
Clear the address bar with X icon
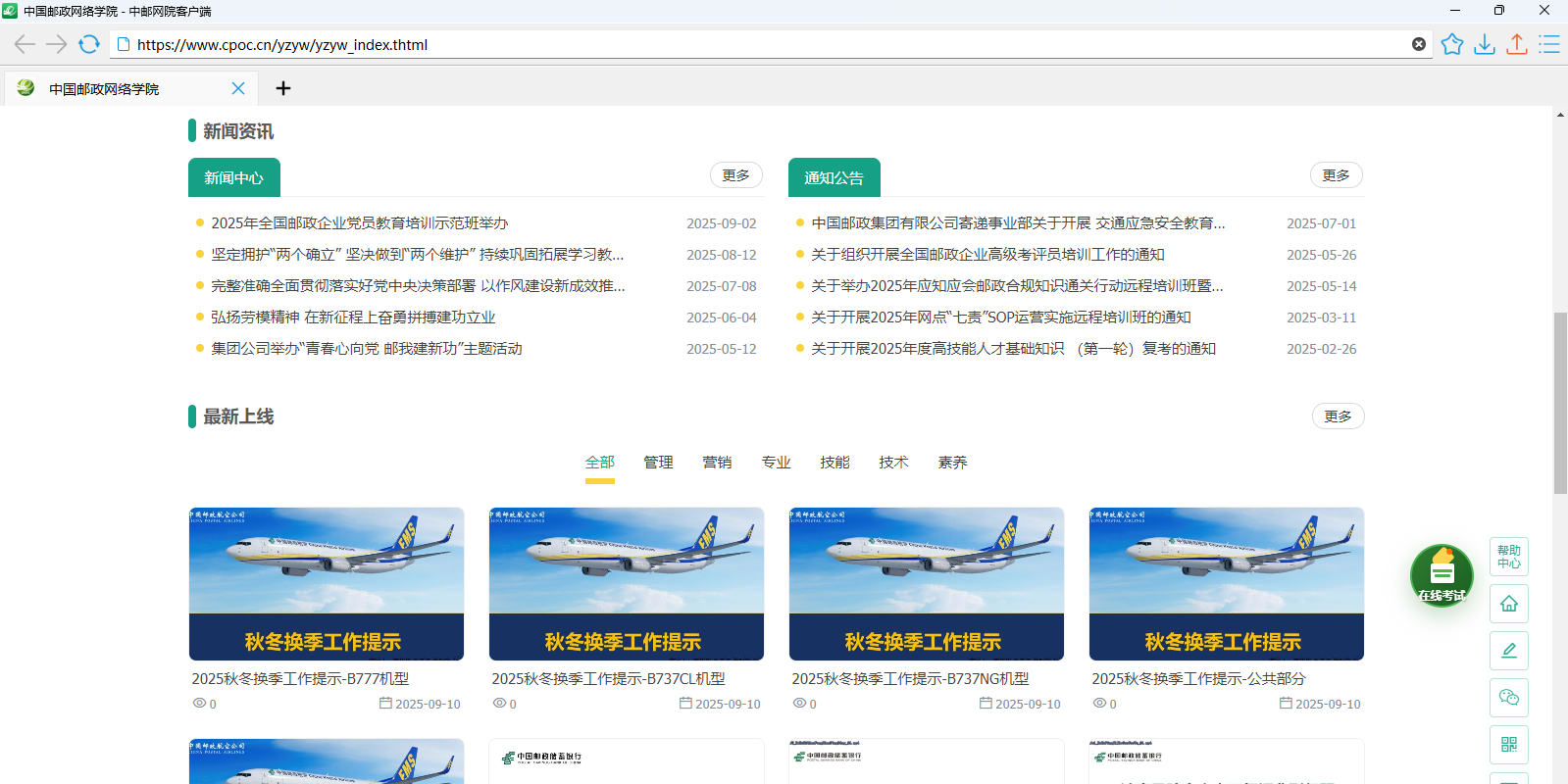point(1419,44)
